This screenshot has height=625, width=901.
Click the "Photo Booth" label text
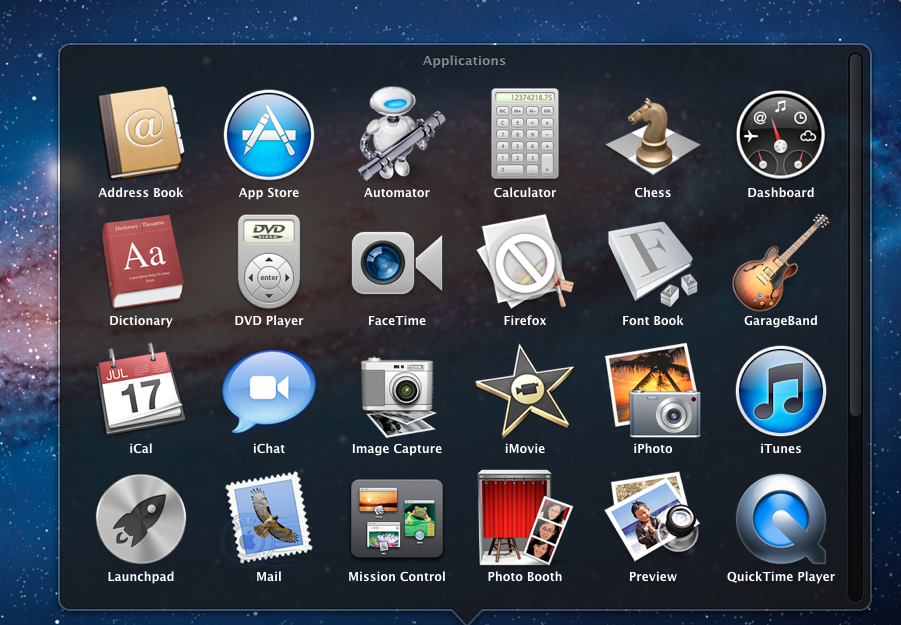click(525, 576)
